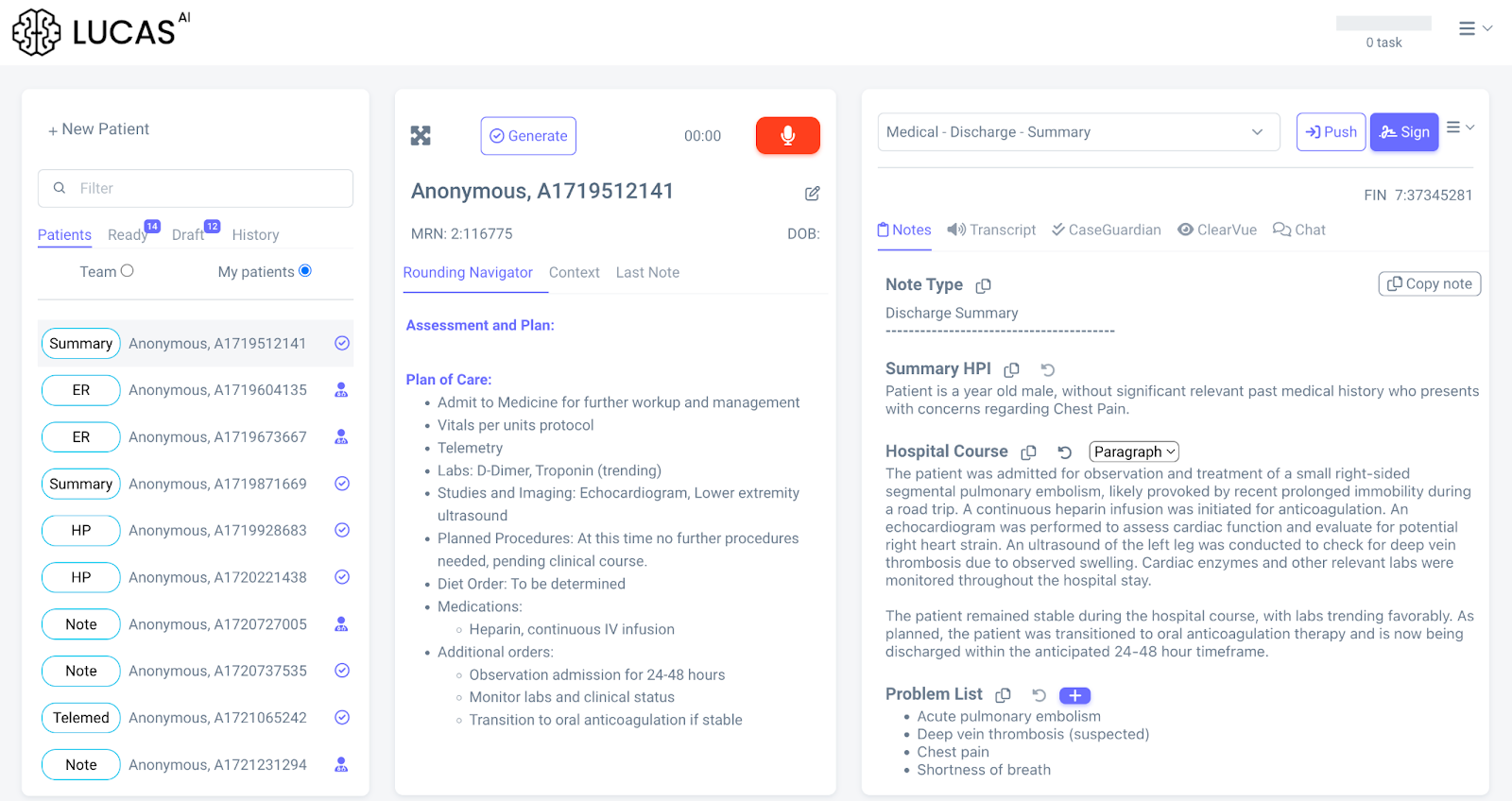Switch to the Ready tab
Viewport: 1512px width, 801px height.
[x=128, y=235]
